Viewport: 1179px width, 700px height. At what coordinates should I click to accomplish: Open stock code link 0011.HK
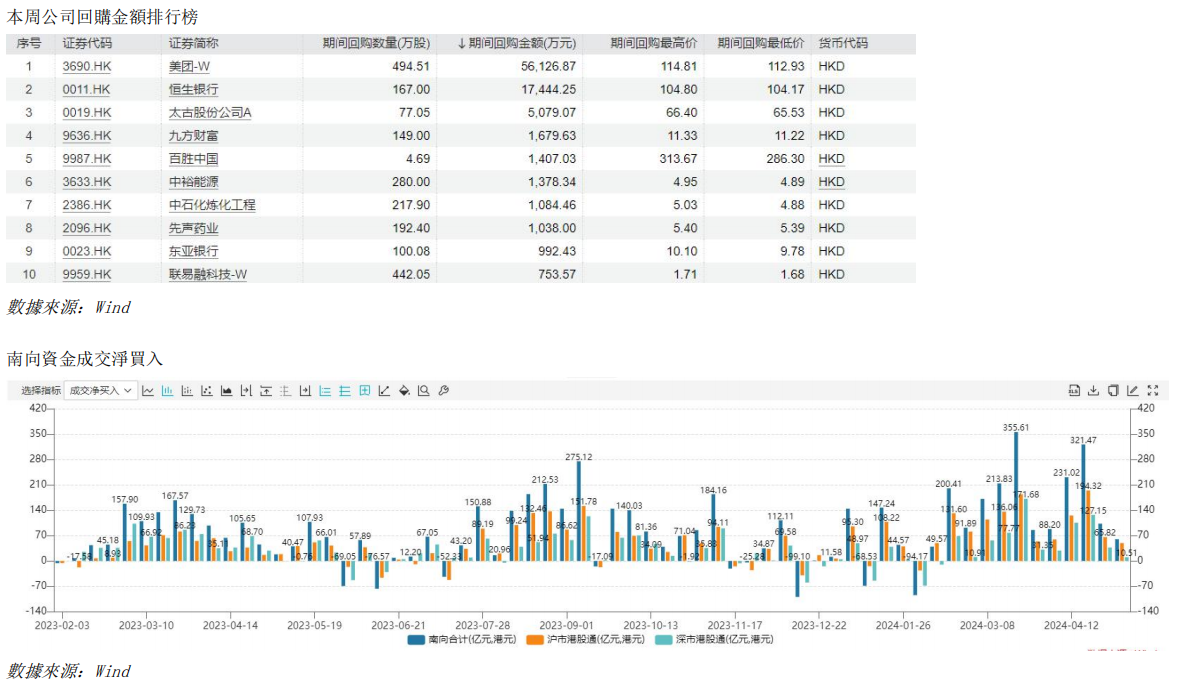pyautogui.click(x=86, y=89)
